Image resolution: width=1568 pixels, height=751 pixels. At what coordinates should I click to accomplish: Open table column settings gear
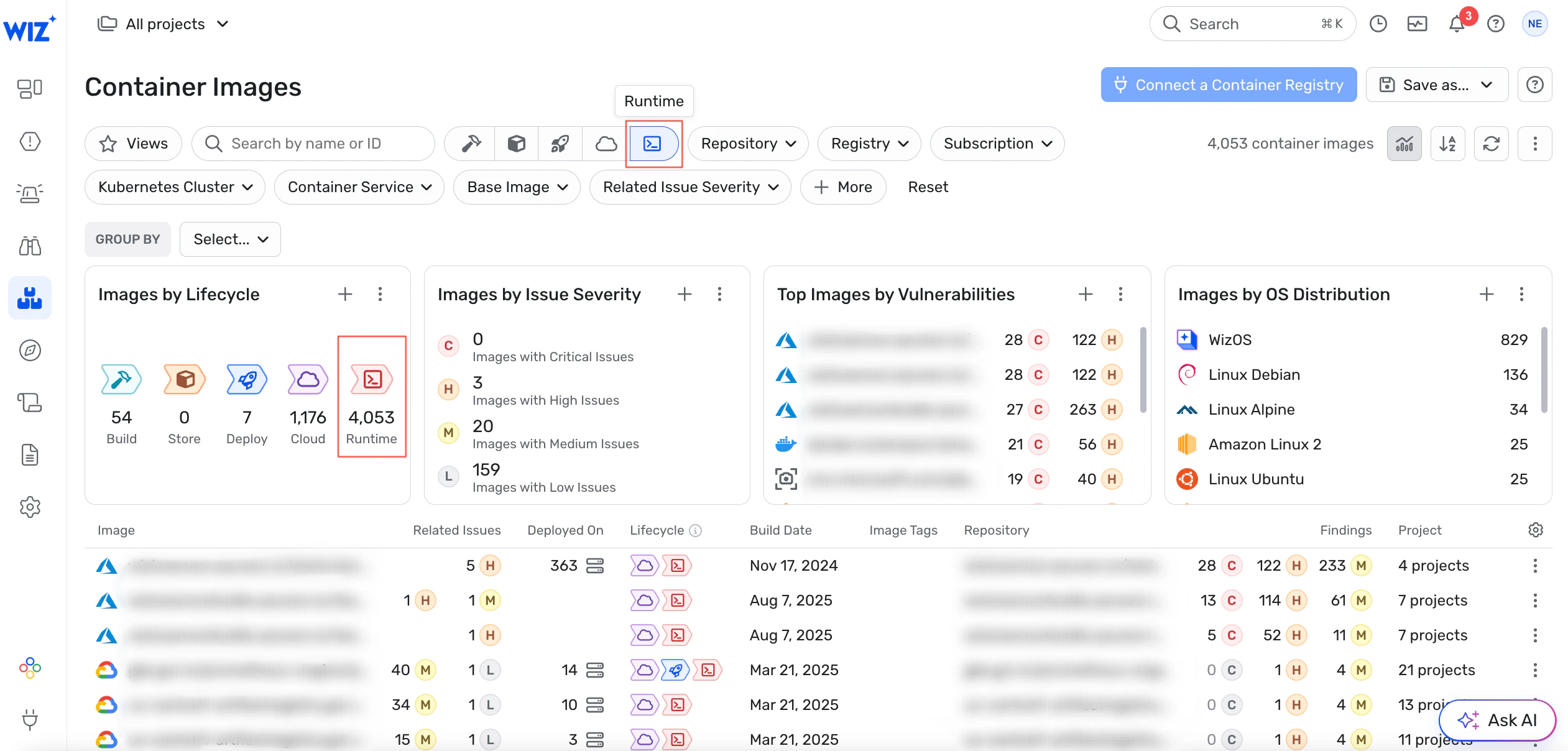pyautogui.click(x=1535, y=530)
